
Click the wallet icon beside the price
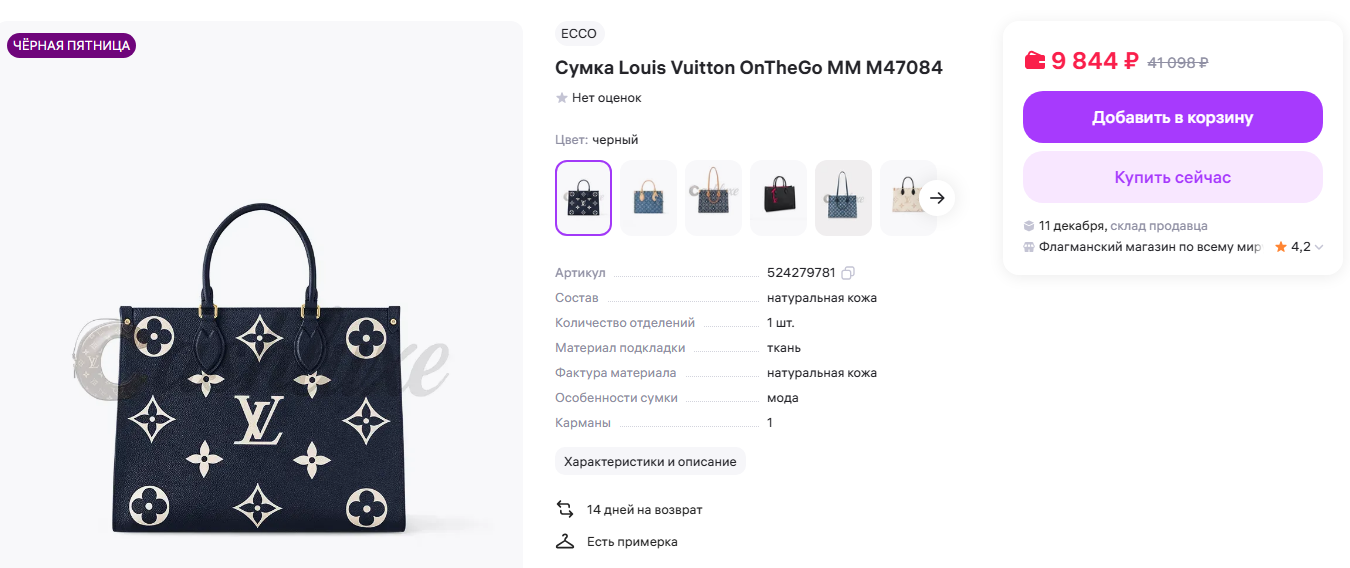1035,61
